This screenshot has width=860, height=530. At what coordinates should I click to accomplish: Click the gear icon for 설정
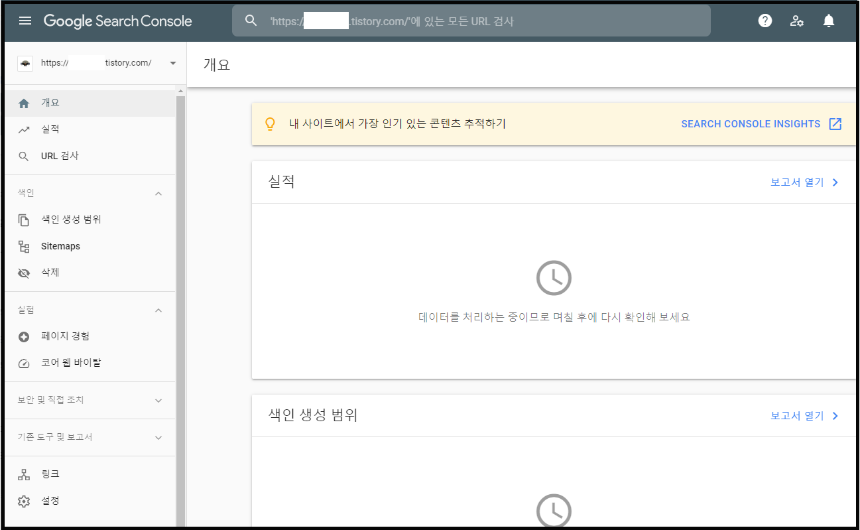tap(24, 501)
